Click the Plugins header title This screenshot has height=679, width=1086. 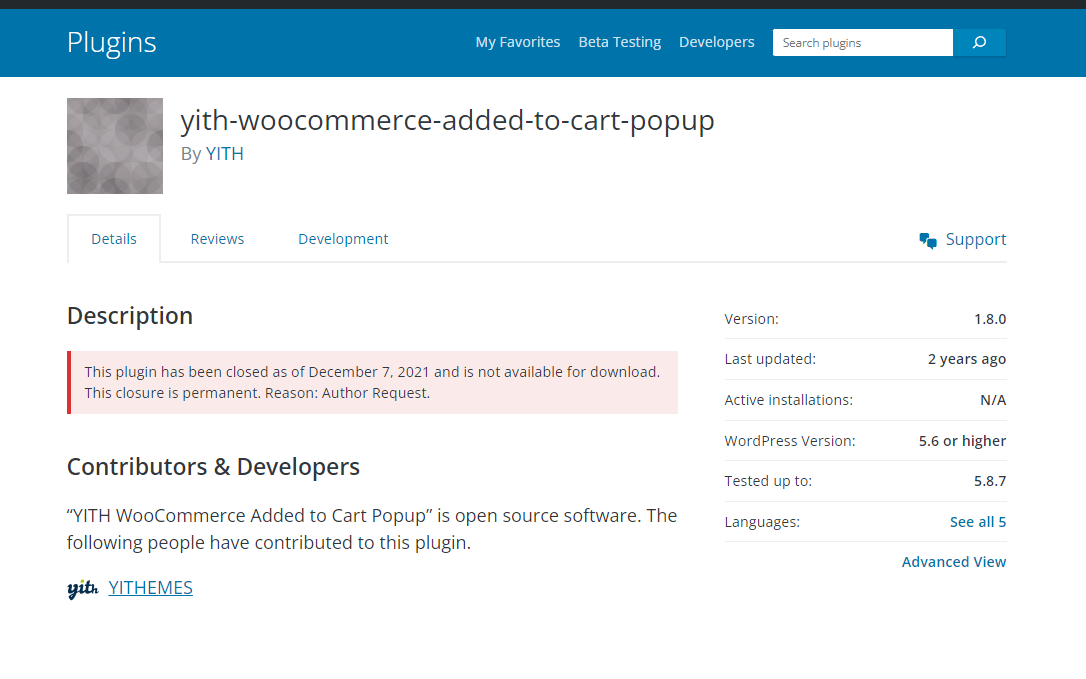[112, 42]
